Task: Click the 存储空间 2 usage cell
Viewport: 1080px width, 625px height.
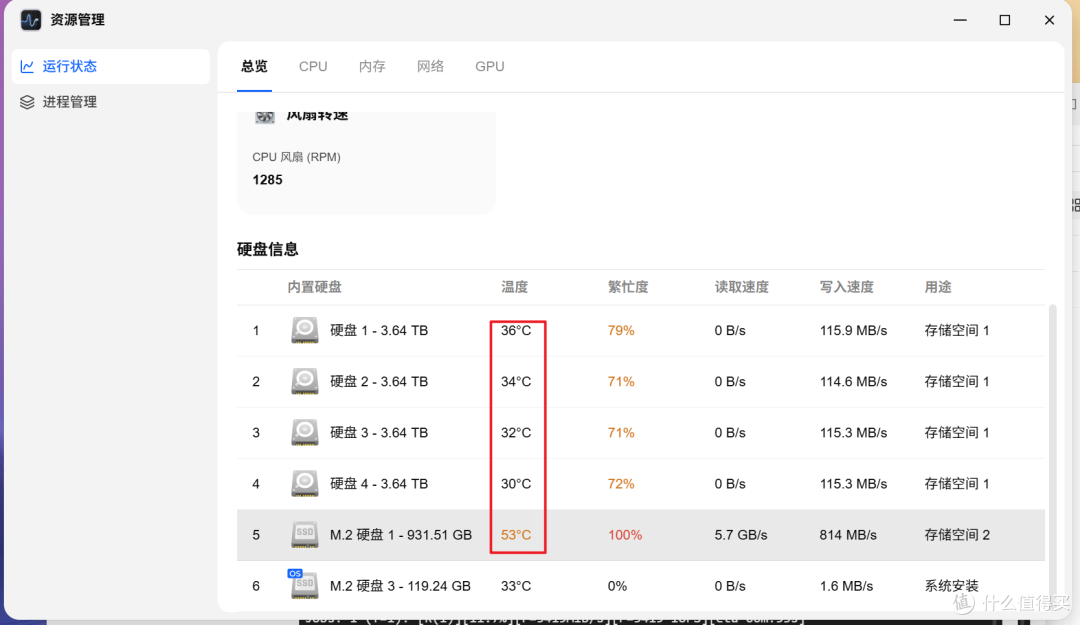Action: (x=957, y=535)
